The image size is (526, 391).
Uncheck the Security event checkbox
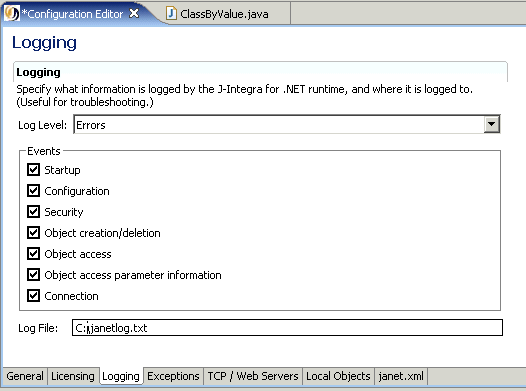pyautogui.click(x=34, y=212)
